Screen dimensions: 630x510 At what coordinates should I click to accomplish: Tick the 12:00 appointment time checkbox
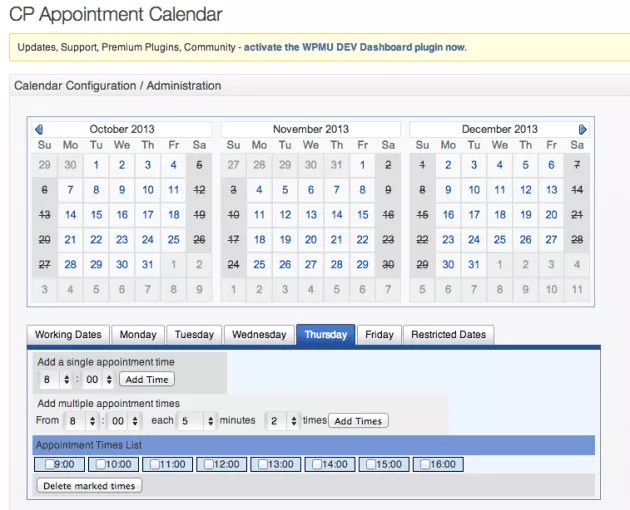(209, 465)
